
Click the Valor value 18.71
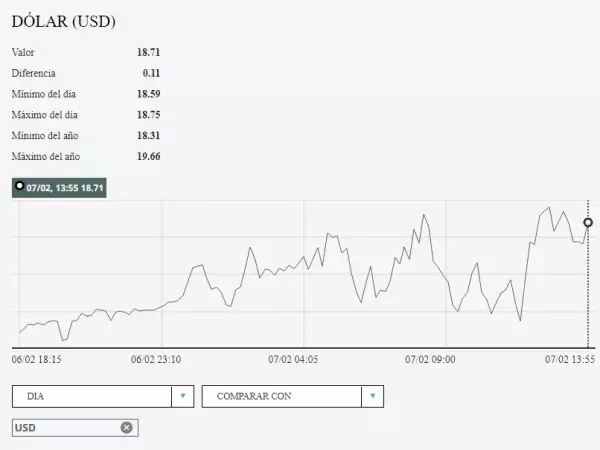pos(148,52)
